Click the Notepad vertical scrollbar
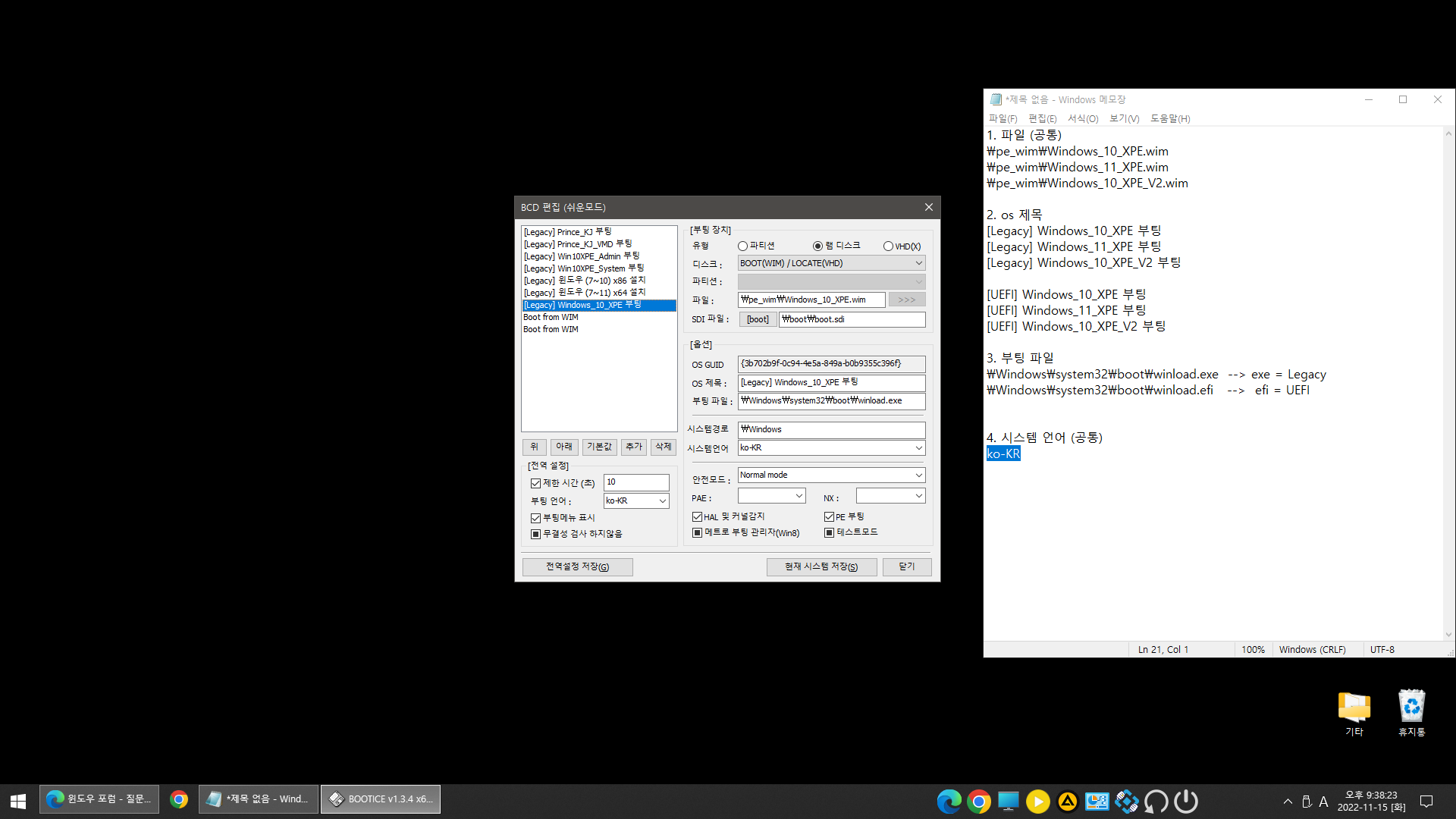Screen dimensions: 1456x819 [1448, 384]
